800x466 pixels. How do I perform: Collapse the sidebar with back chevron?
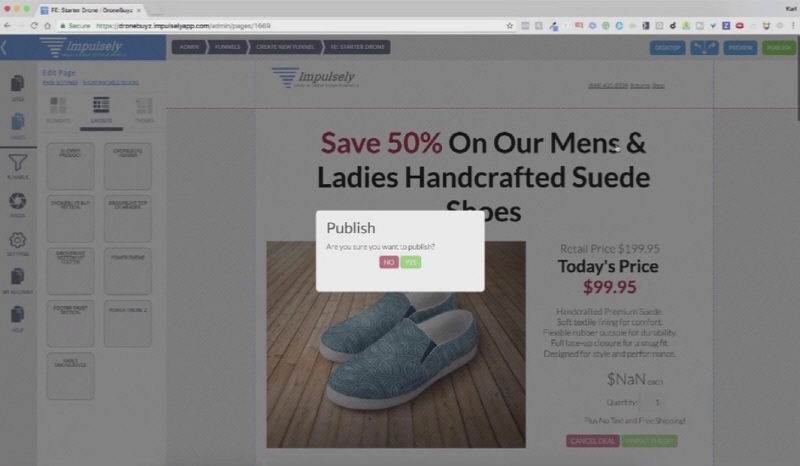4,47
